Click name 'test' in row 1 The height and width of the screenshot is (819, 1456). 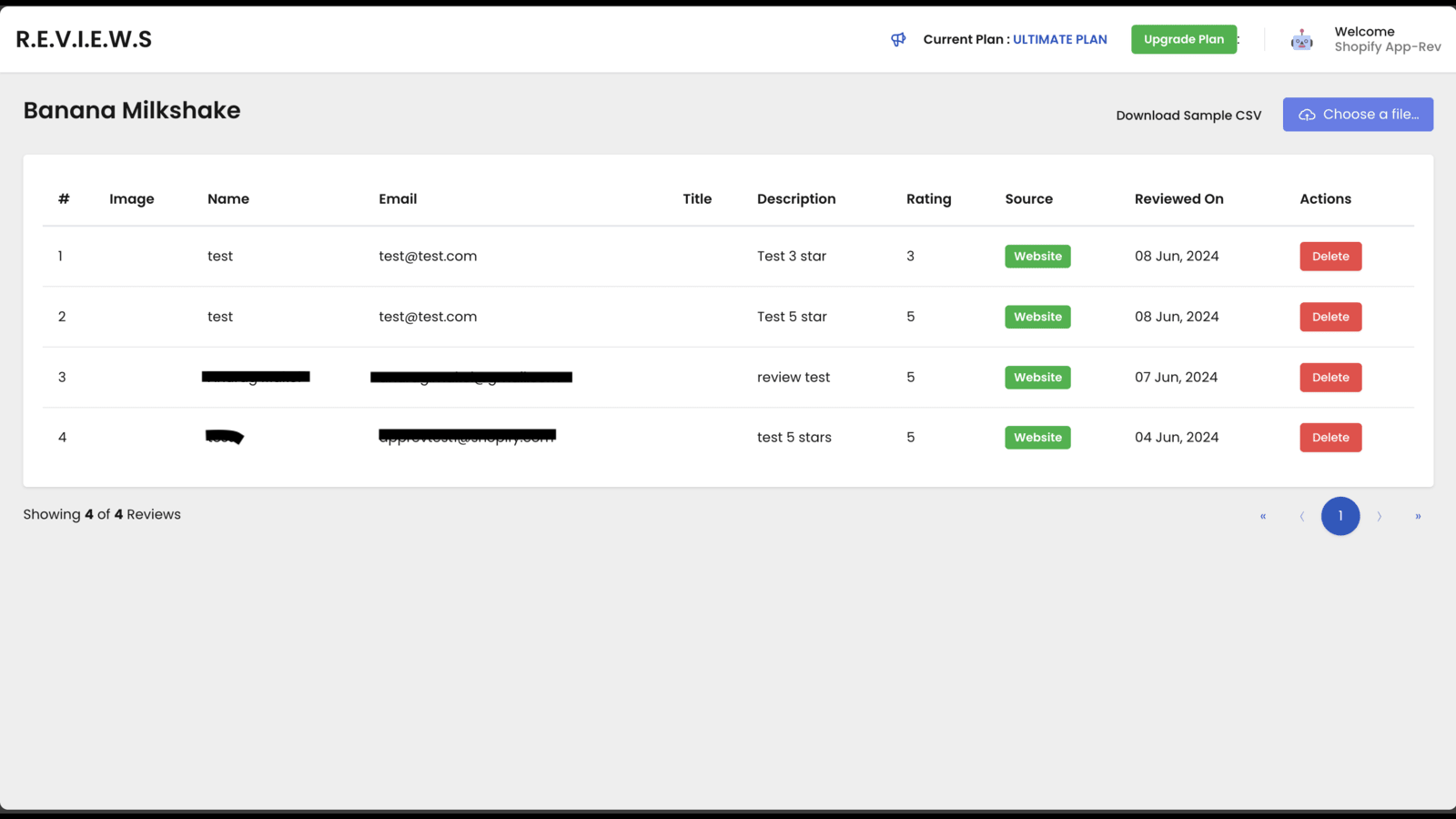(220, 257)
